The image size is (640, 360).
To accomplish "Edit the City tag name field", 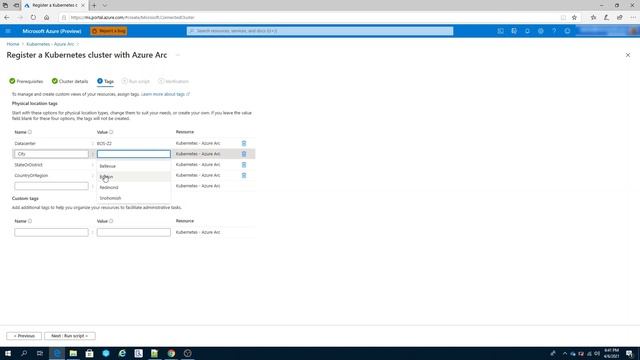I will pos(51,154).
